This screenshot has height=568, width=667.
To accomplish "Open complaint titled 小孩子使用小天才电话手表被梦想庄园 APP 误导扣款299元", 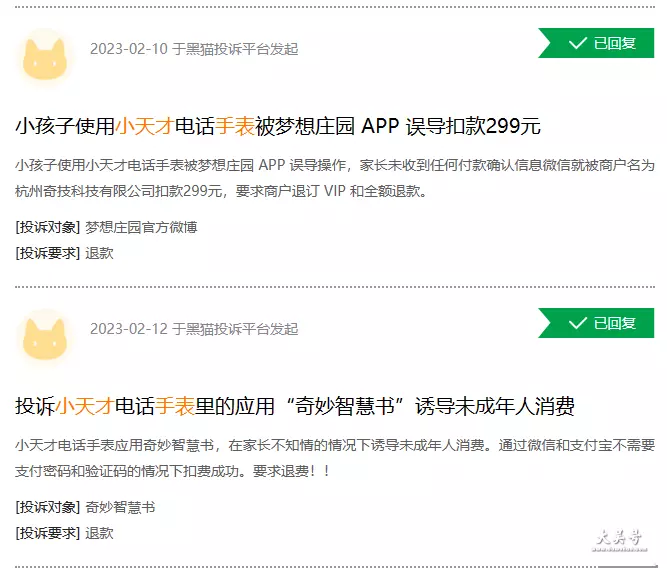I will [x=278, y=126].
